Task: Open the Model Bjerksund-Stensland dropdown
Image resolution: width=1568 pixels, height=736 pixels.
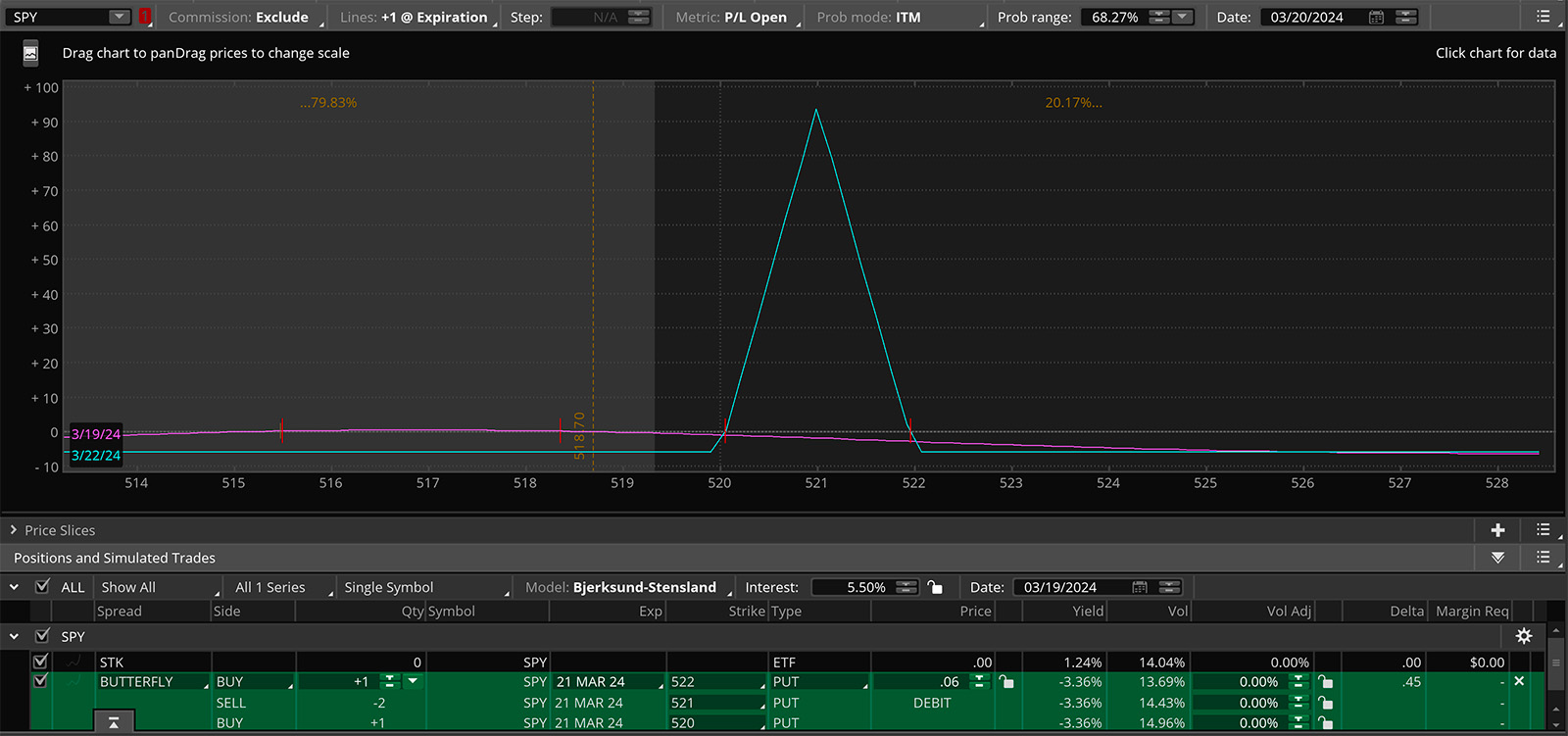Action: coord(627,587)
